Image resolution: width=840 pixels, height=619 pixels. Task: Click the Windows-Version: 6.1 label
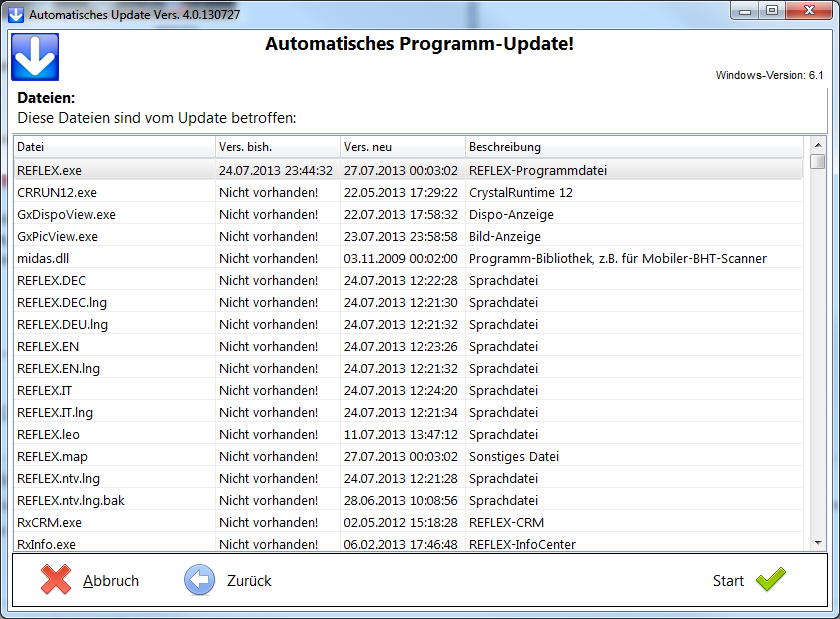[x=769, y=75]
